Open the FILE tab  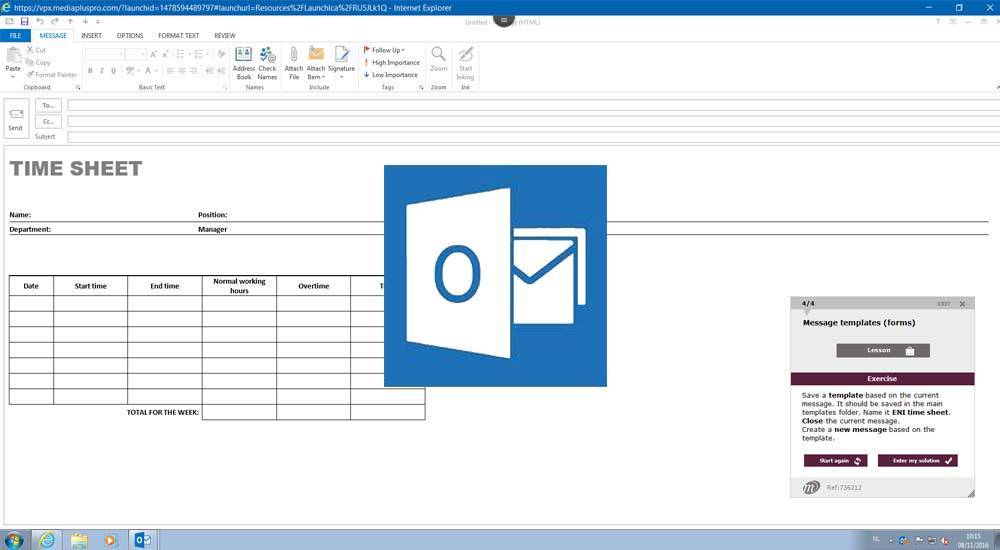point(15,36)
